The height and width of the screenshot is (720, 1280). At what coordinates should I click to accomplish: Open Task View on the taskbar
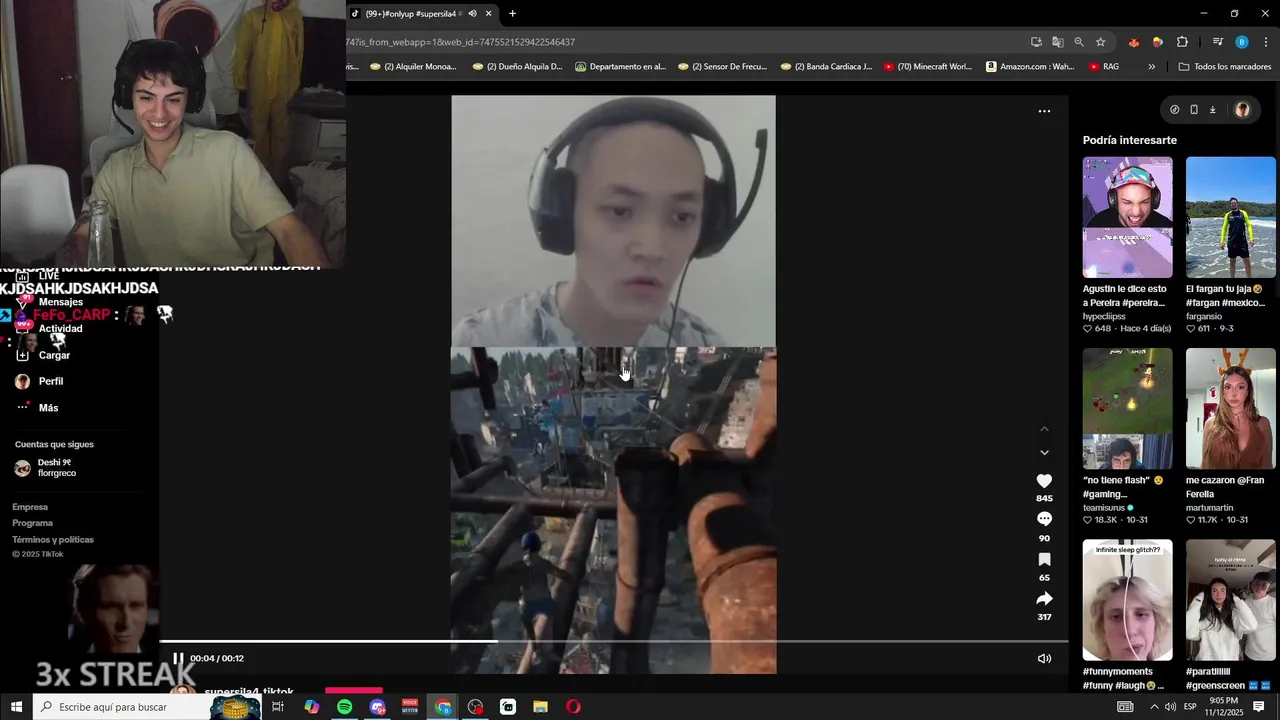(278, 707)
